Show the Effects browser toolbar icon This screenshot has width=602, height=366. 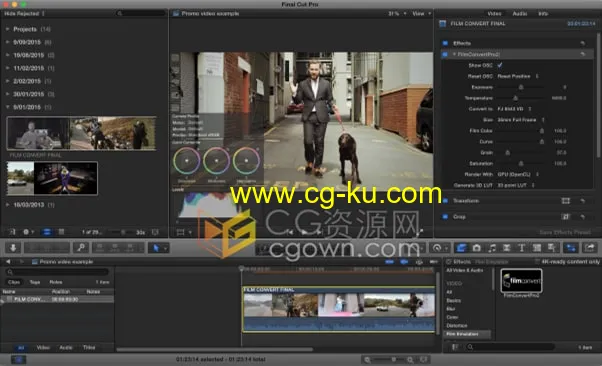click(x=461, y=248)
